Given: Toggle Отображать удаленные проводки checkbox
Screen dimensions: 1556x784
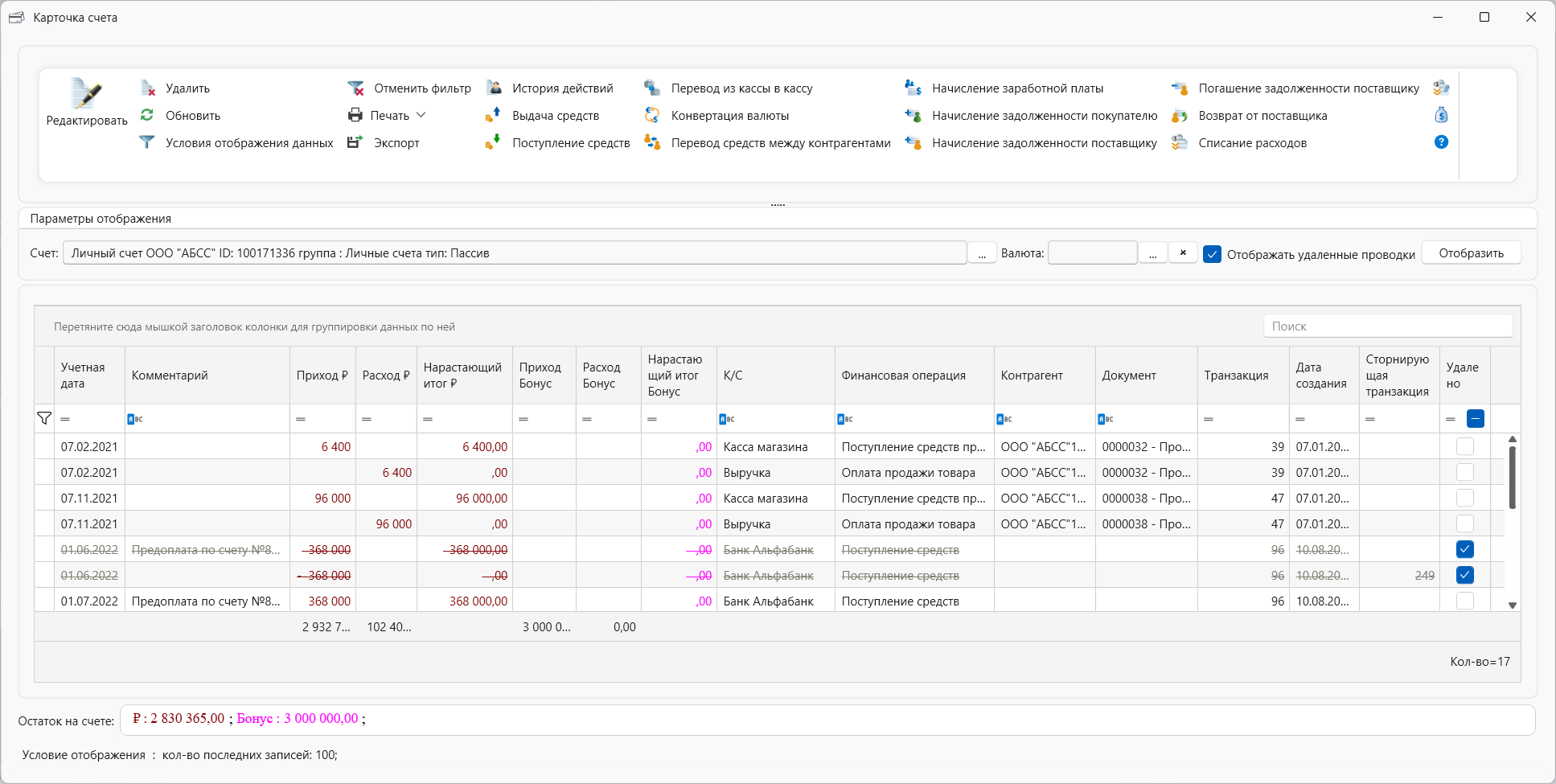Looking at the screenshot, I should (1212, 254).
